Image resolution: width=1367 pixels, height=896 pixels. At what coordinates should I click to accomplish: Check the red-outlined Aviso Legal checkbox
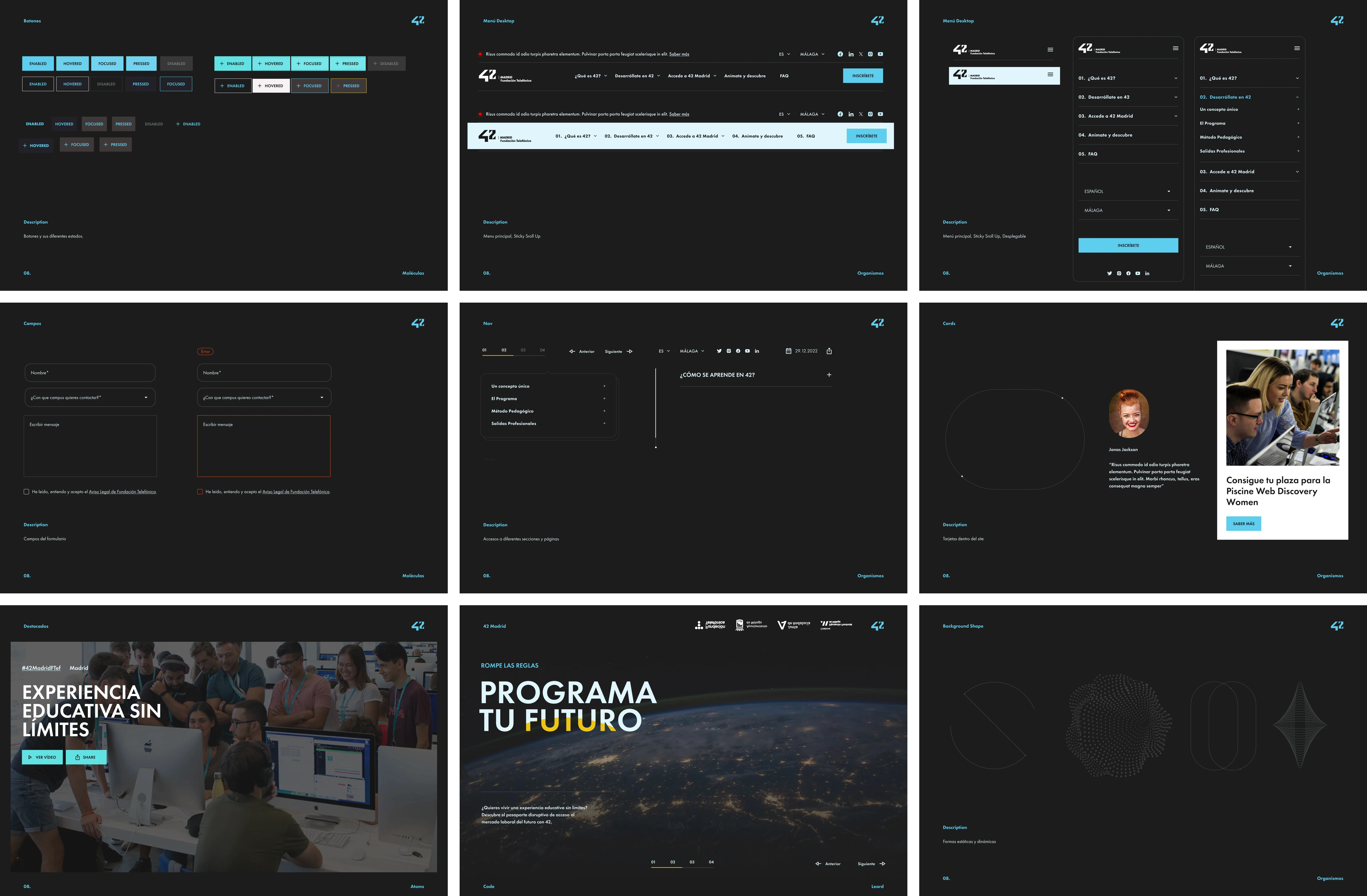coord(200,492)
